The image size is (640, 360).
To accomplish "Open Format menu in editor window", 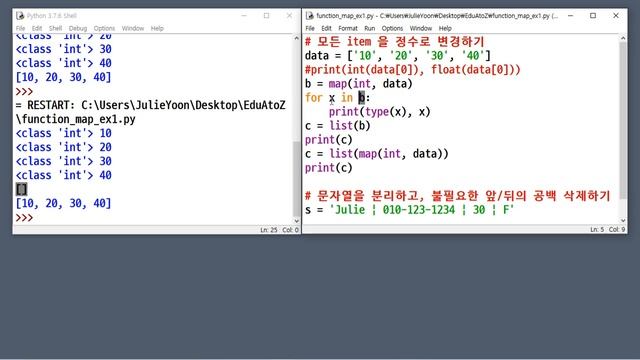I will 348,28.
